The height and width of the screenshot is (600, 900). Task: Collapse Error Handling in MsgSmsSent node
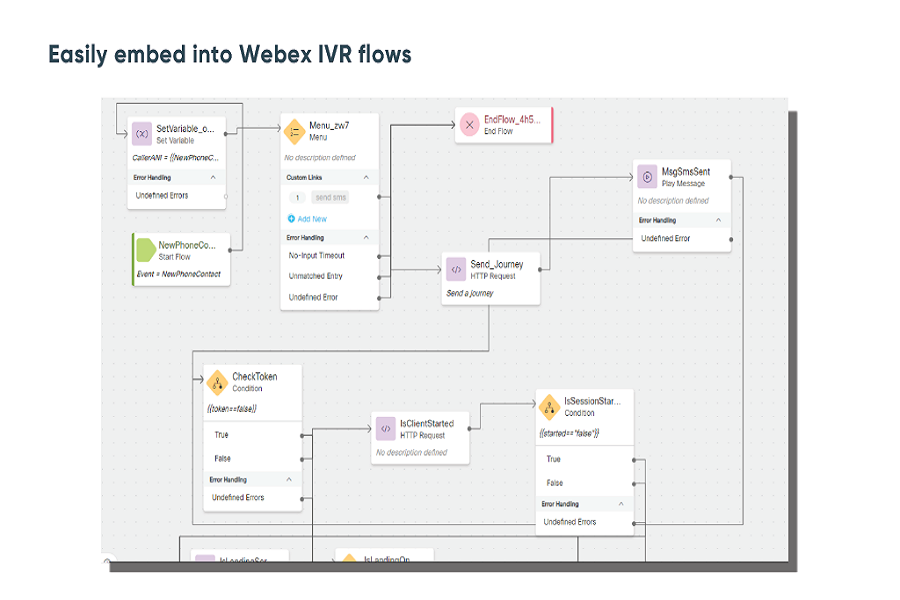[x=718, y=220]
